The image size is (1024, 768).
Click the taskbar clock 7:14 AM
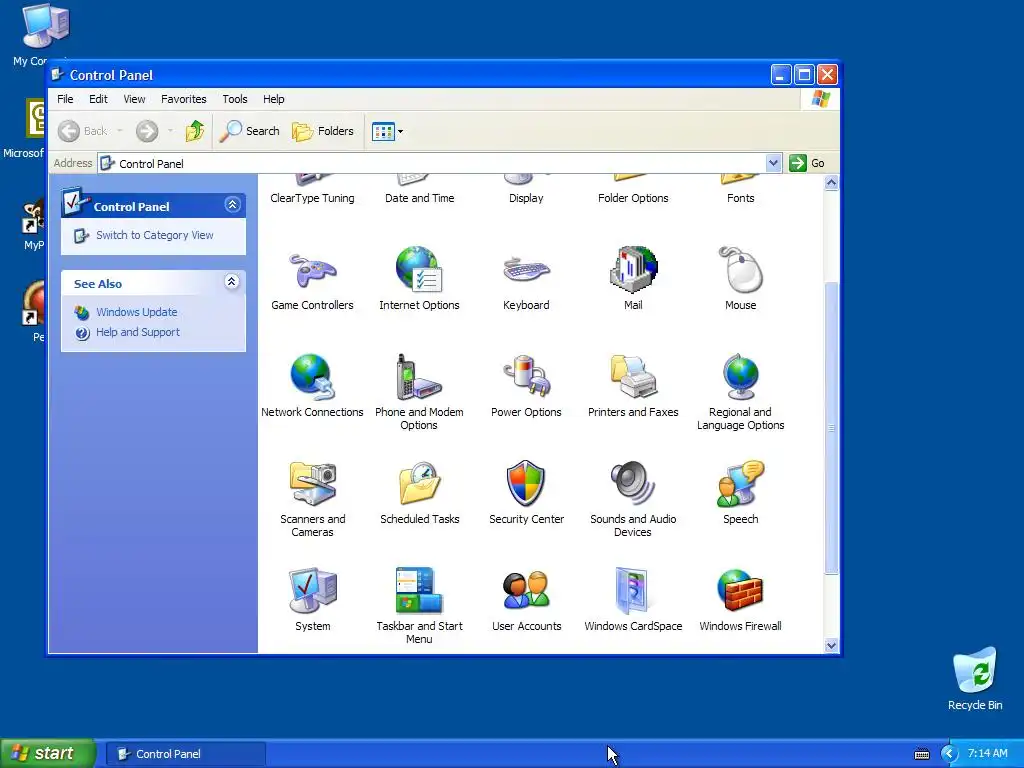987,754
